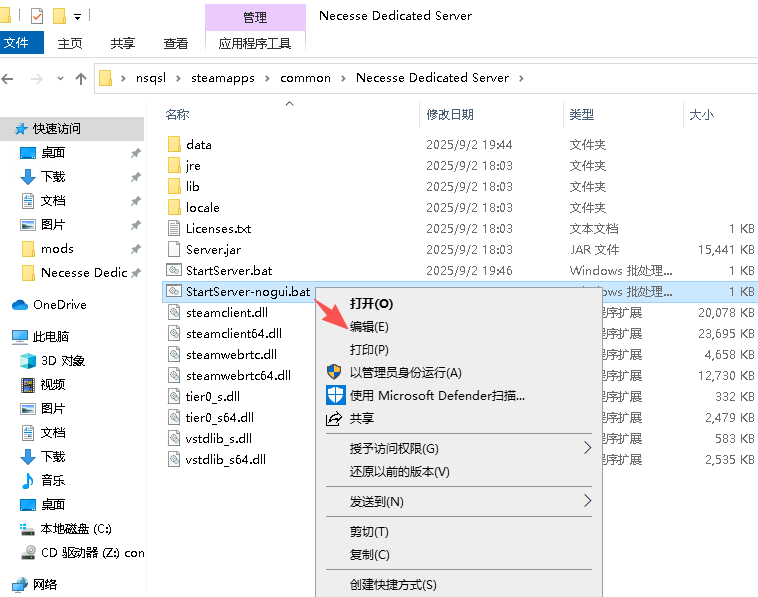
Task: Open the recent locations dropdown arrow
Action: pos(60,78)
